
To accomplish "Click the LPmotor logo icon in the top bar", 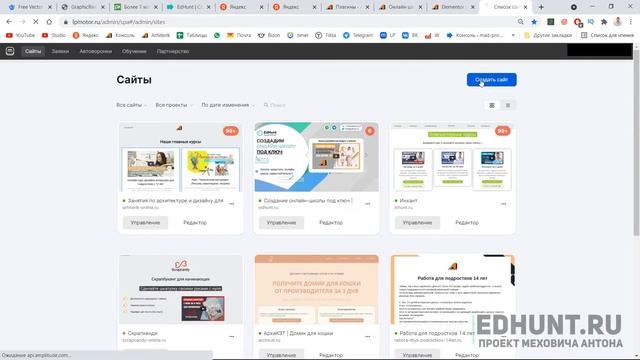I will 10,51.
